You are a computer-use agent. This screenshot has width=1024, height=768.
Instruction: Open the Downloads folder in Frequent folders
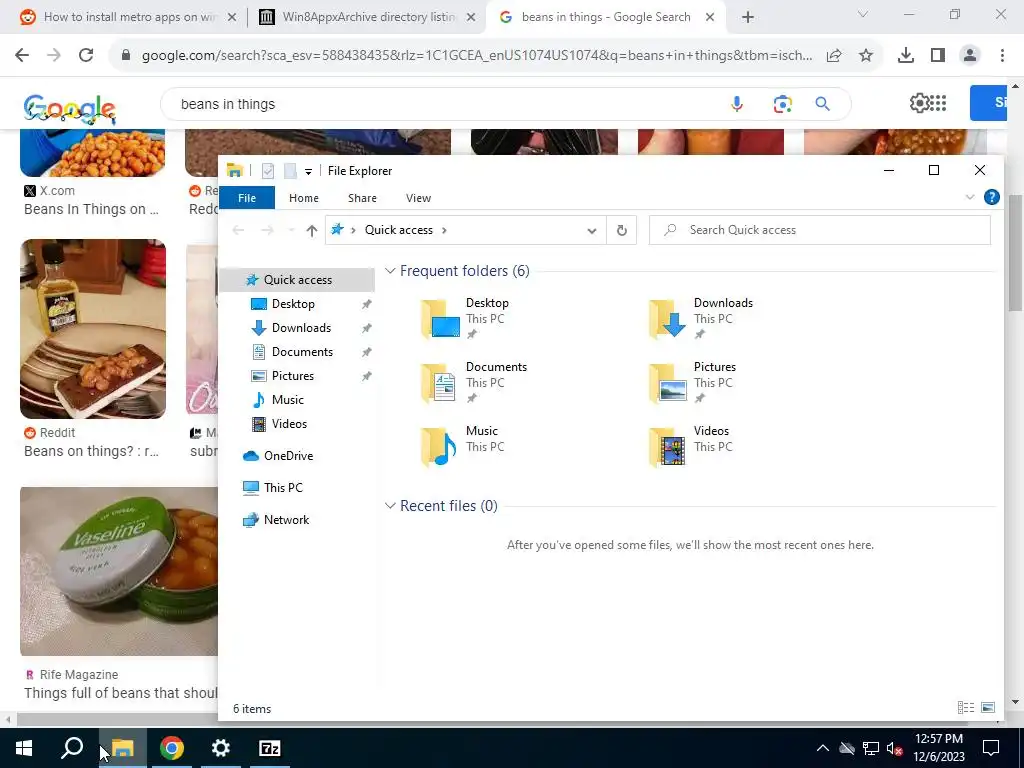pyautogui.click(x=702, y=318)
